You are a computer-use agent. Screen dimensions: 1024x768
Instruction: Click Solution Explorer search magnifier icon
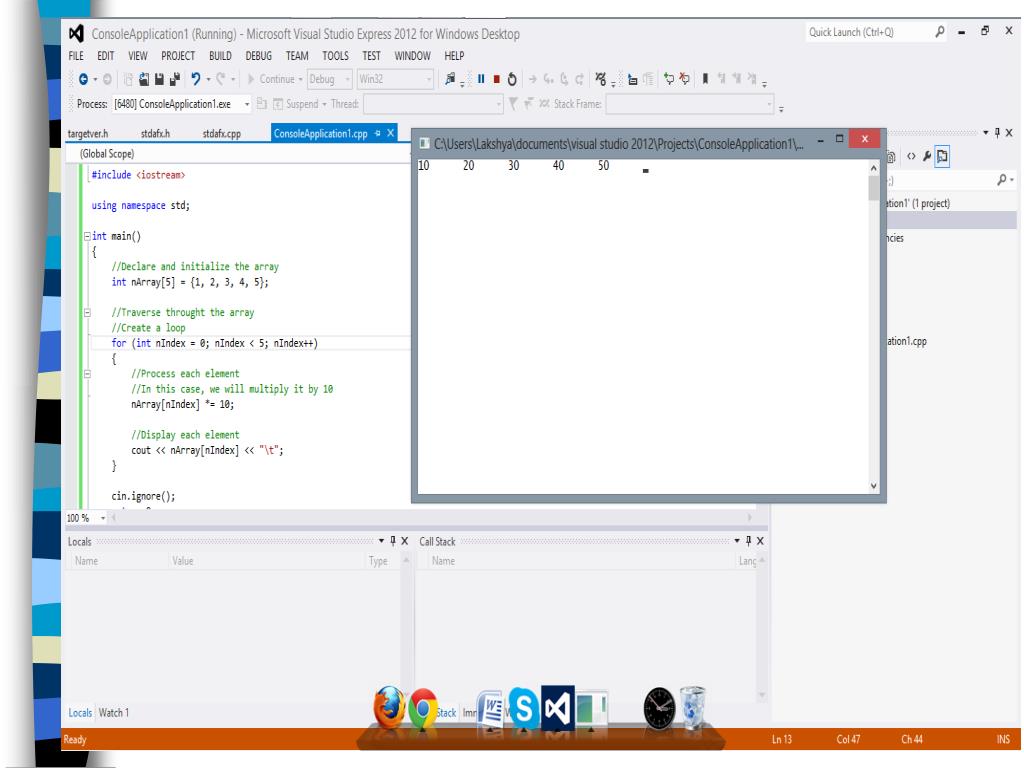point(1002,180)
